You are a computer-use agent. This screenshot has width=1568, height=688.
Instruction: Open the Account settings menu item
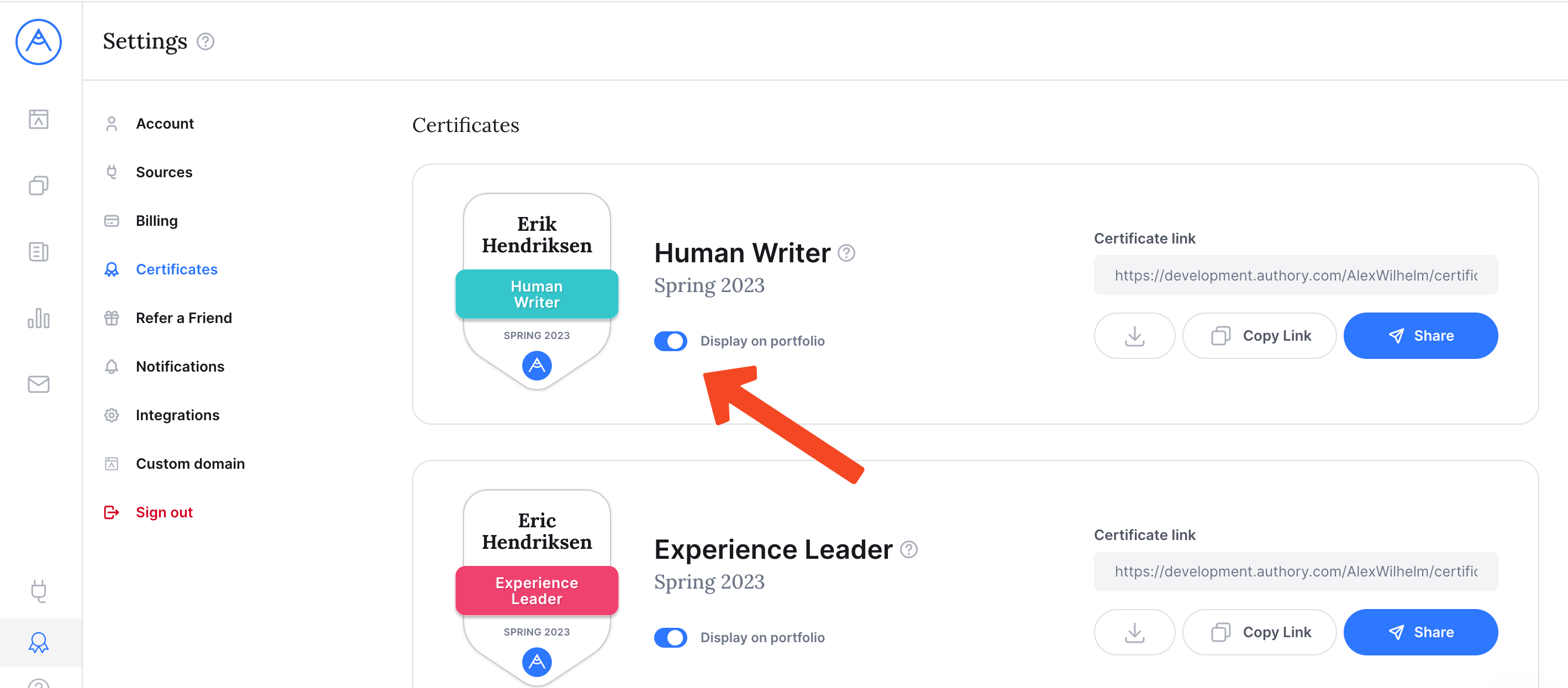coord(164,124)
